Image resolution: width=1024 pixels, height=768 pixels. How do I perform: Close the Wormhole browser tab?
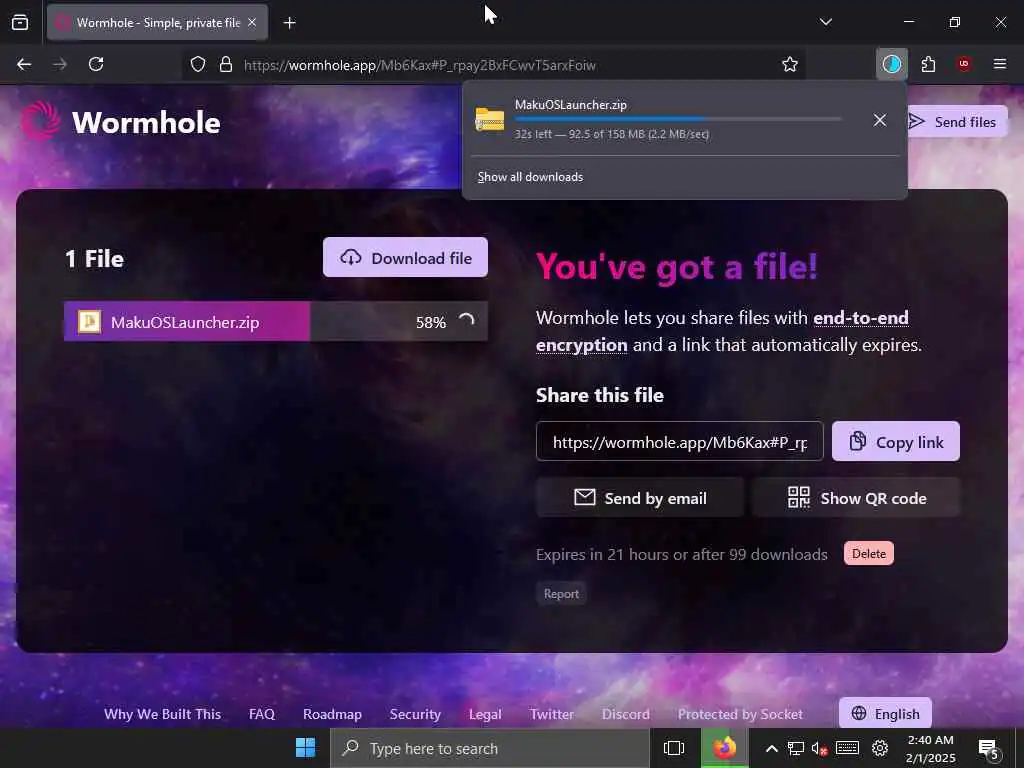(252, 22)
